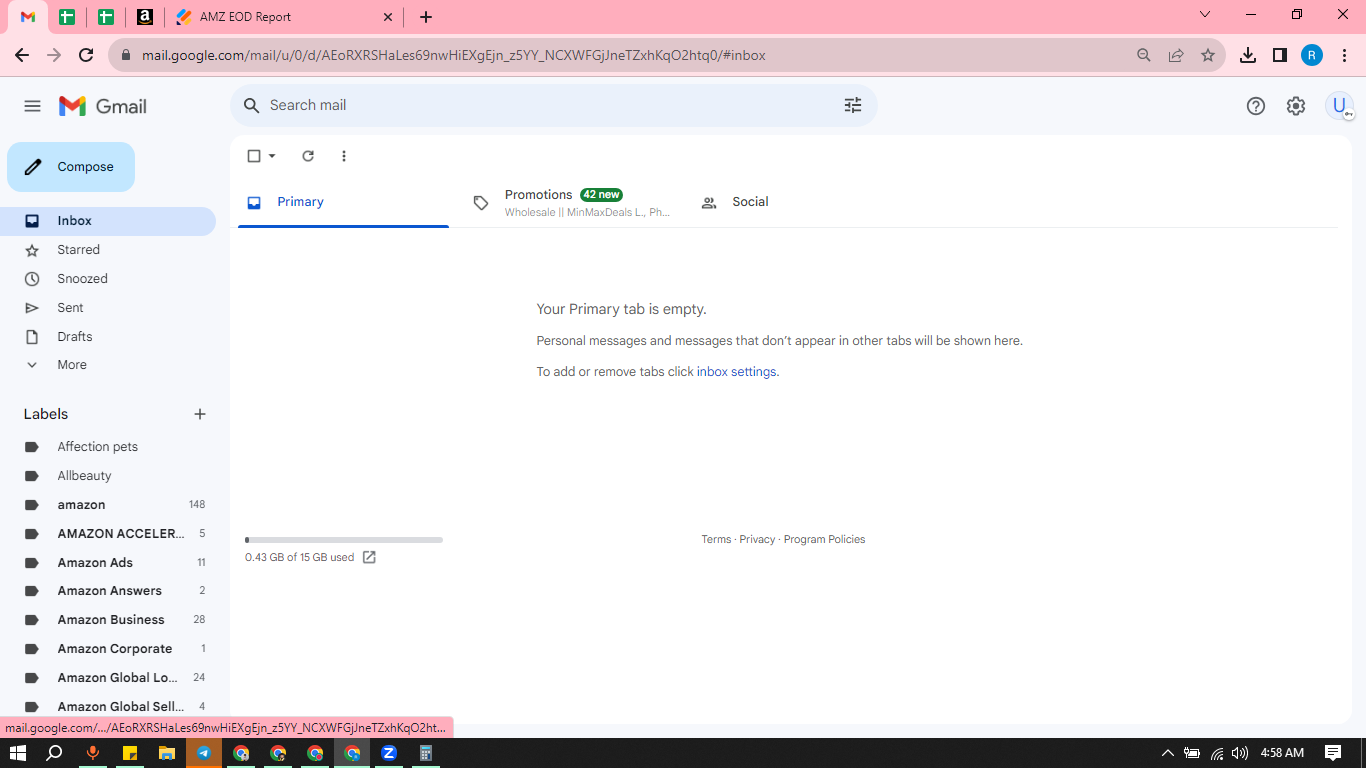Open the Sent folder
Image resolution: width=1366 pixels, height=768 pixels.
tap(108, 308)
